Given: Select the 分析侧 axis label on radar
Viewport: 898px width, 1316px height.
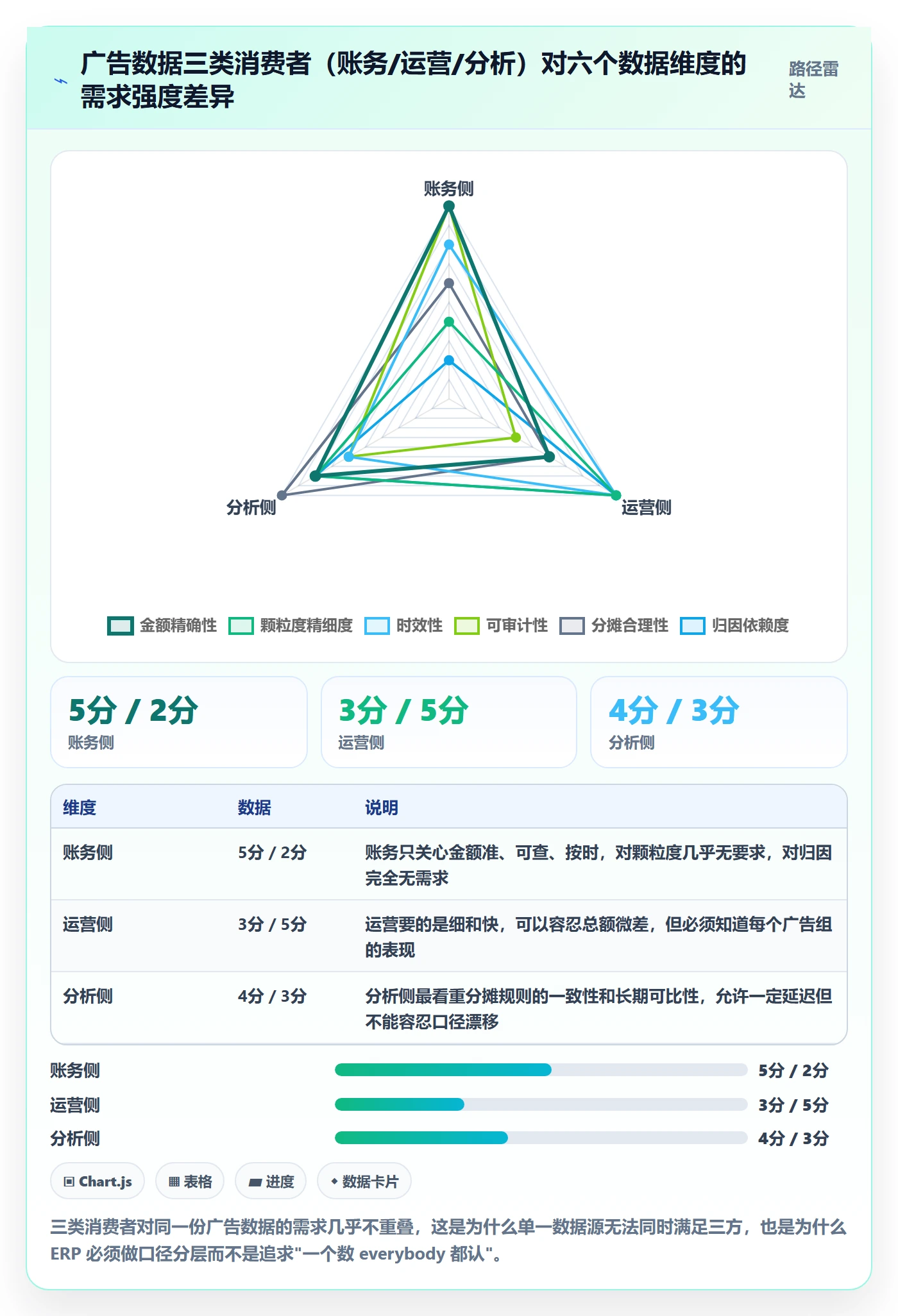Looking at the screenshot, I should point(251,507).
